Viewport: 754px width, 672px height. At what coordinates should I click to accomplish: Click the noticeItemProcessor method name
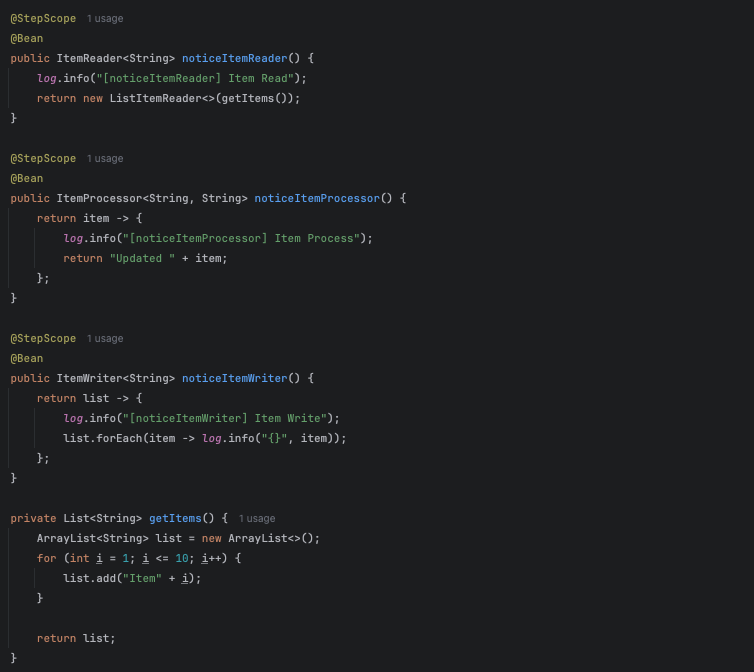(317, 199)
